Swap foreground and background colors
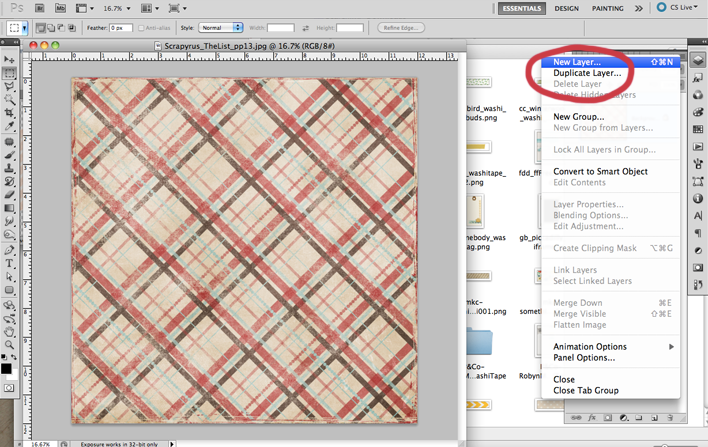The image size is (708, 447). (x=14, y=357)
